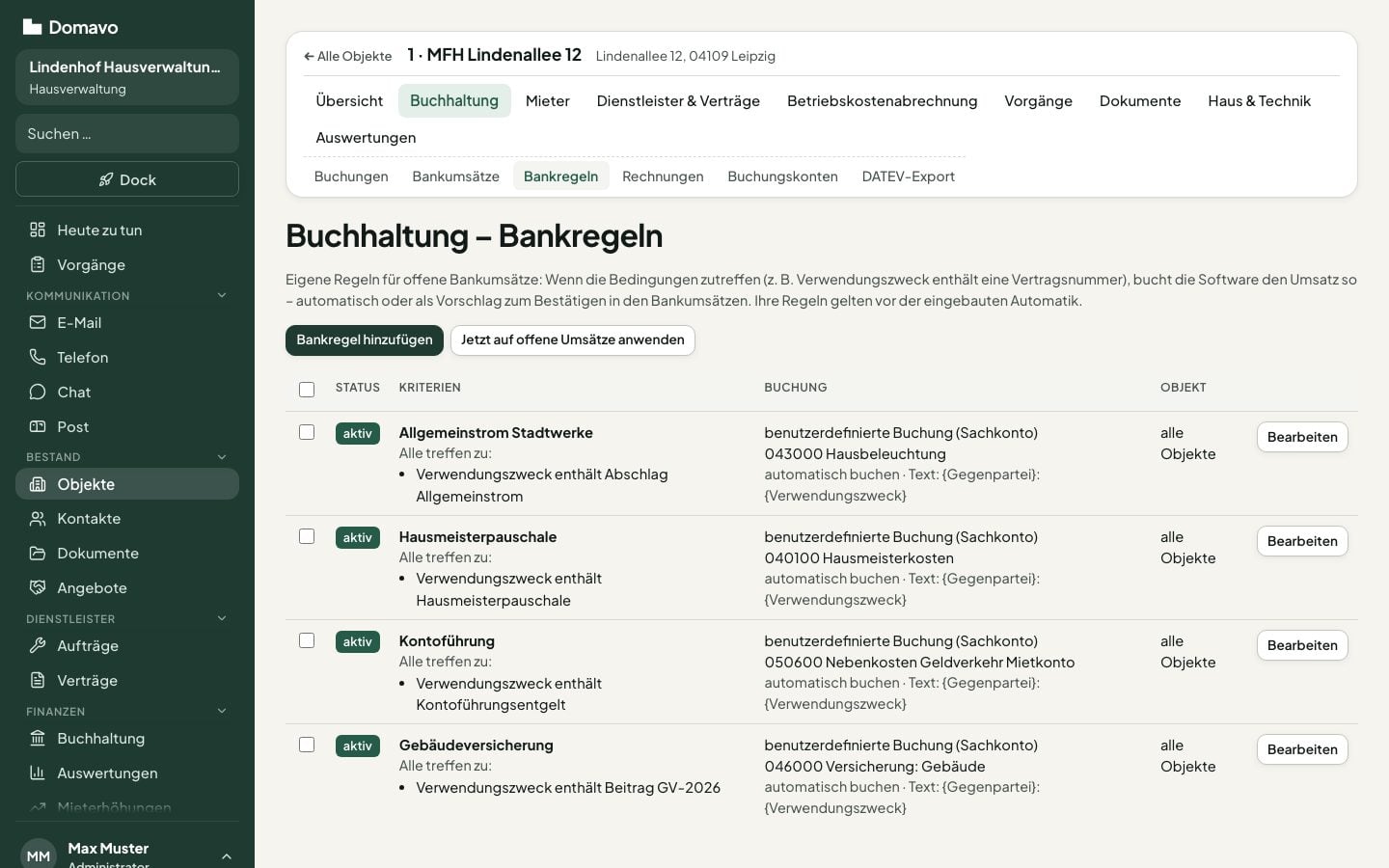Open the DATEV-Export sub-tab
Viewport: 1389px width, 868px height.
pos(909,176)
